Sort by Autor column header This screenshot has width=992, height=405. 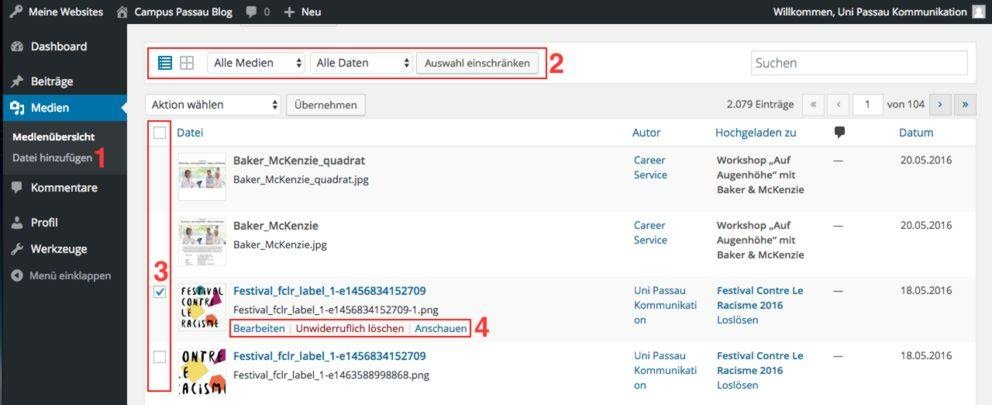[646, 132]
